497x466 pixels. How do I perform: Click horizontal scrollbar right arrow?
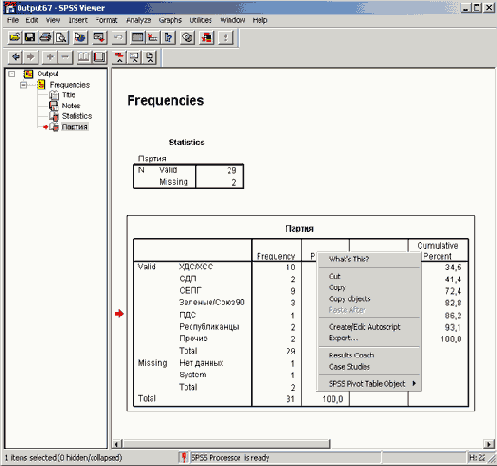pos(489,444)
